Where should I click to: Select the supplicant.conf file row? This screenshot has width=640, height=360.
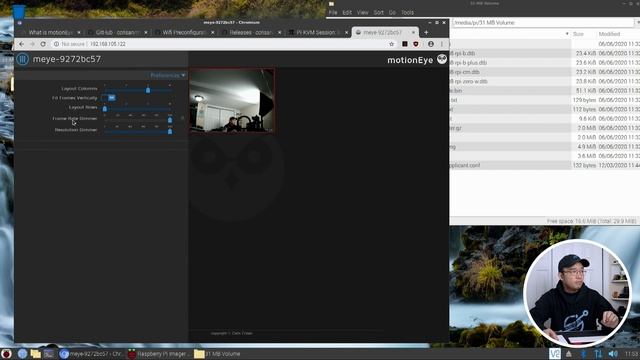click(545, 165)
